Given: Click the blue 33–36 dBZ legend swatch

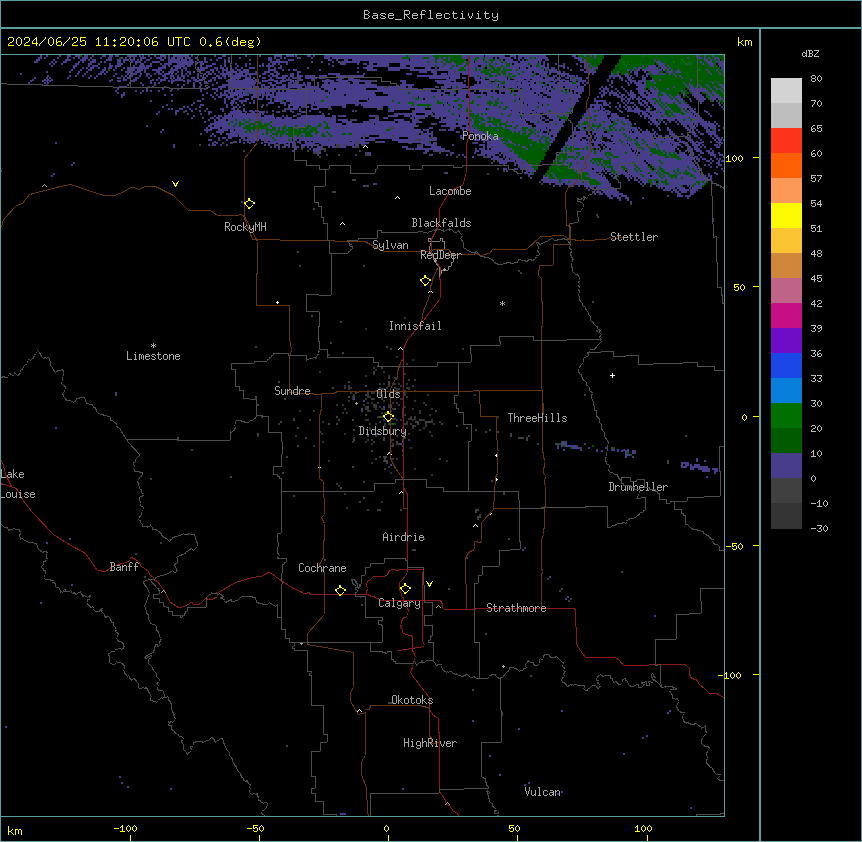Looking at the screenshot, I should click(786, 365).
